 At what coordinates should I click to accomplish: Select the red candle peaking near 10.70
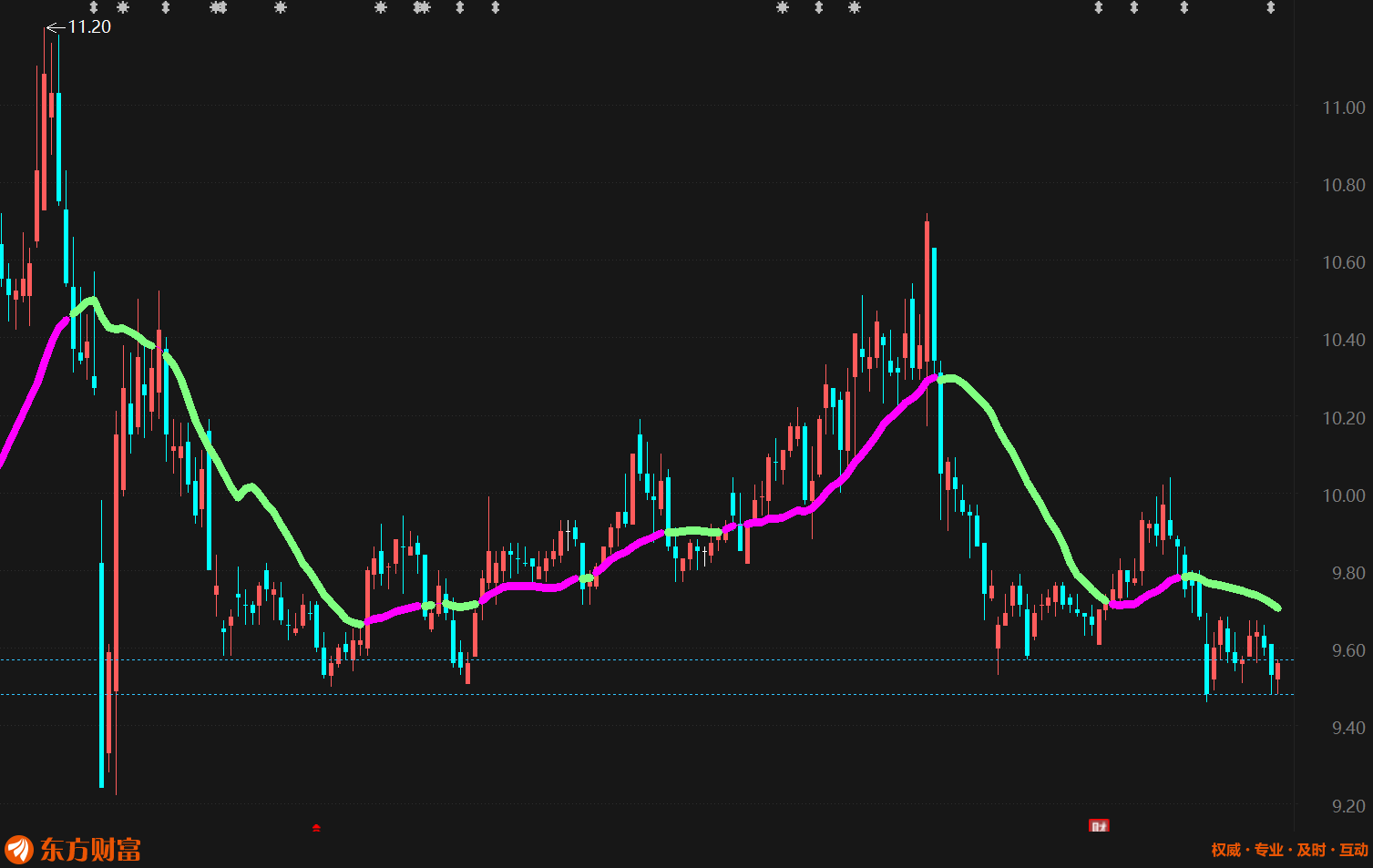pos(927,291)
